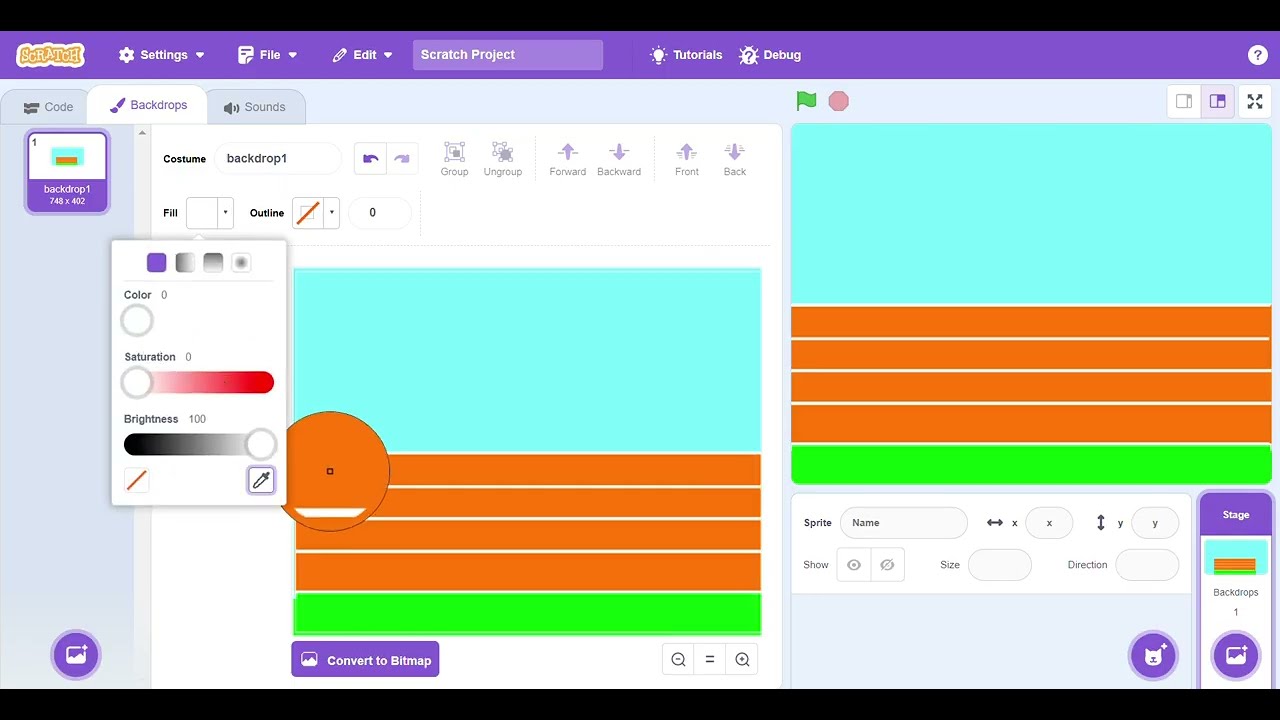Edit the sprite Name field
Viewport: 1280px width, 720px height.
point(904,523)
